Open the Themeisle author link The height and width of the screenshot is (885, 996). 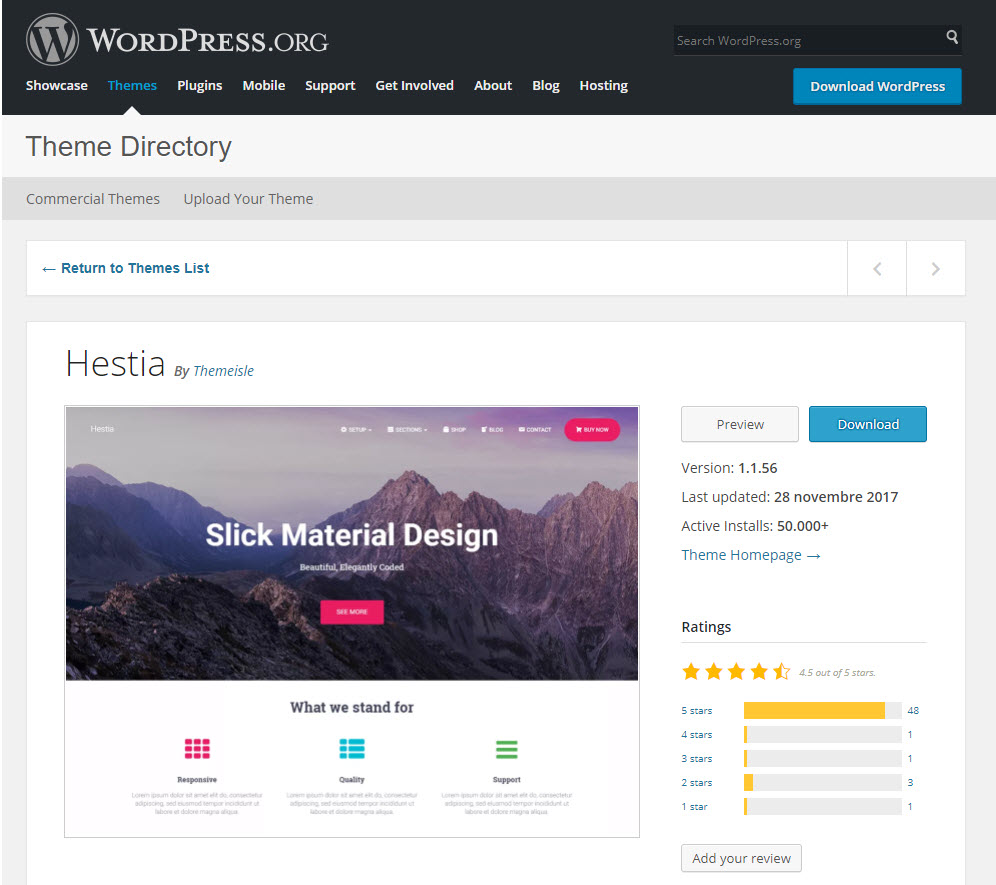[223, 371]
